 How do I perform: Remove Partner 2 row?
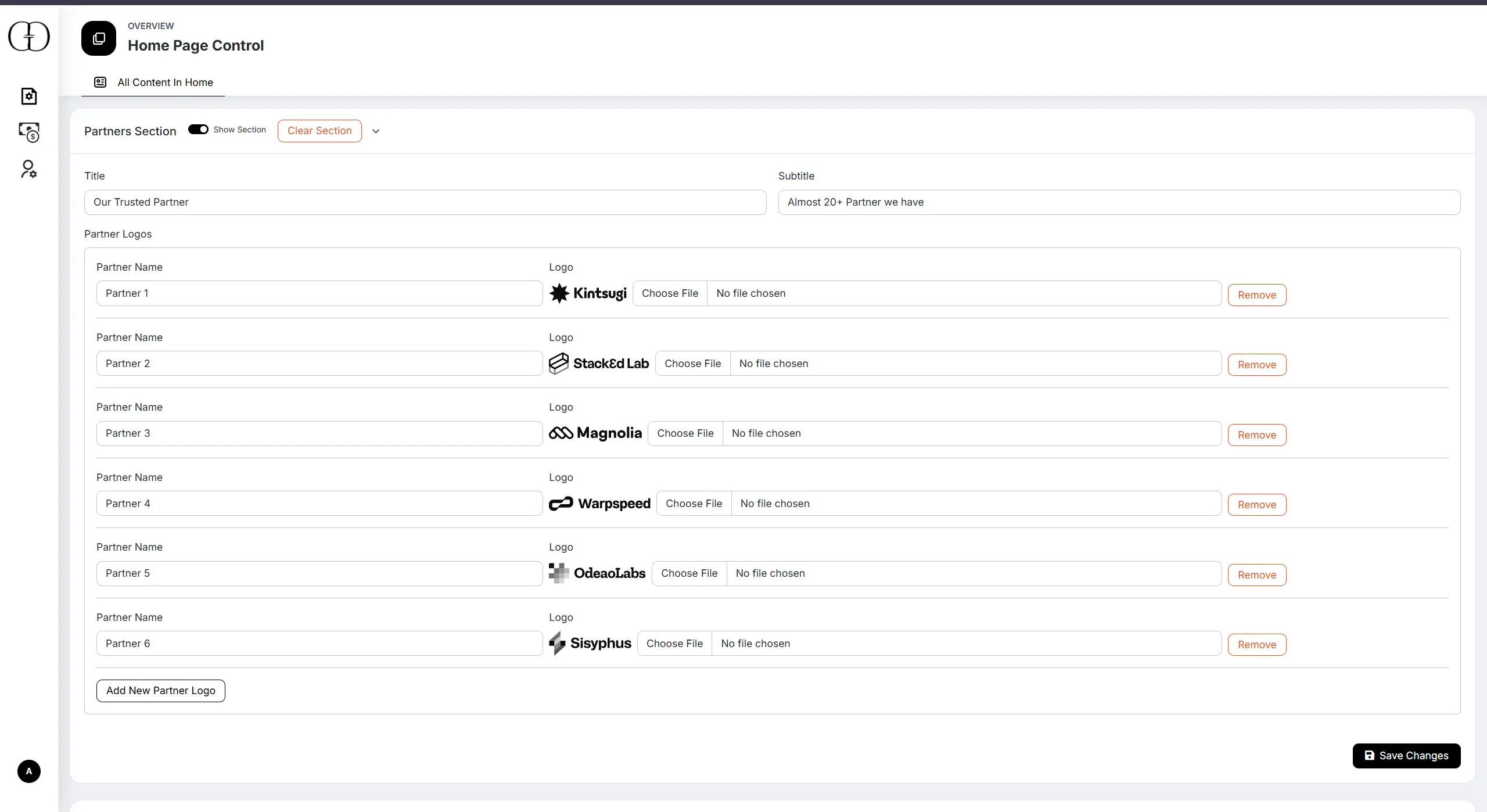coord(1257,365)
